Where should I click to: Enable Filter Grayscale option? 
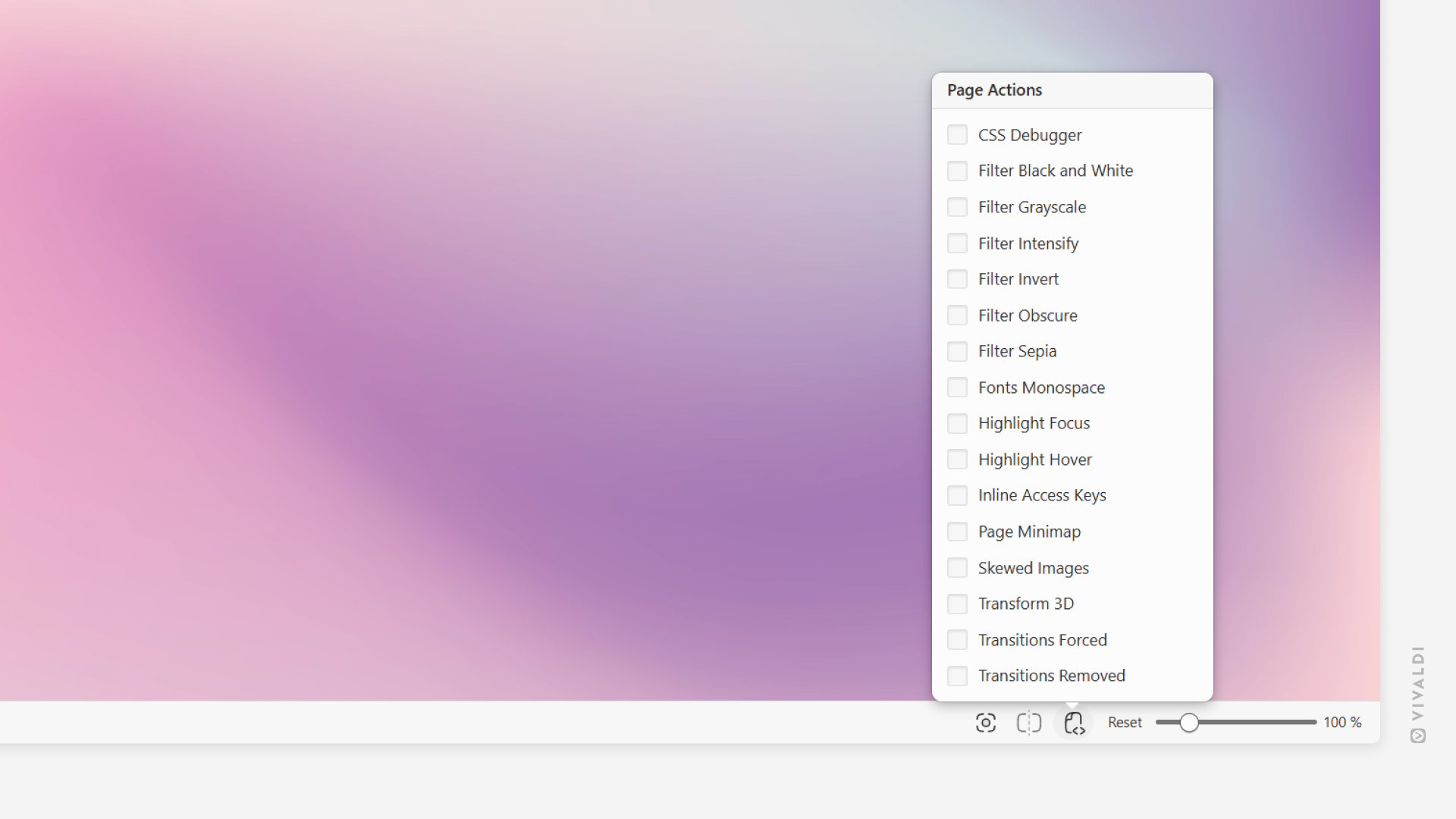(957, 207)
